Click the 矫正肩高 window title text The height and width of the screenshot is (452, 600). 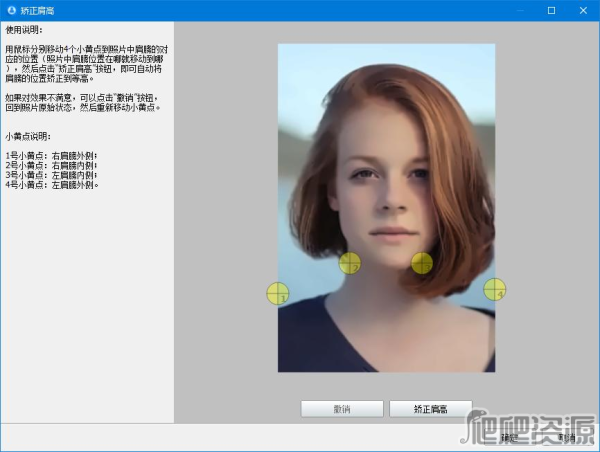point(38,10)
